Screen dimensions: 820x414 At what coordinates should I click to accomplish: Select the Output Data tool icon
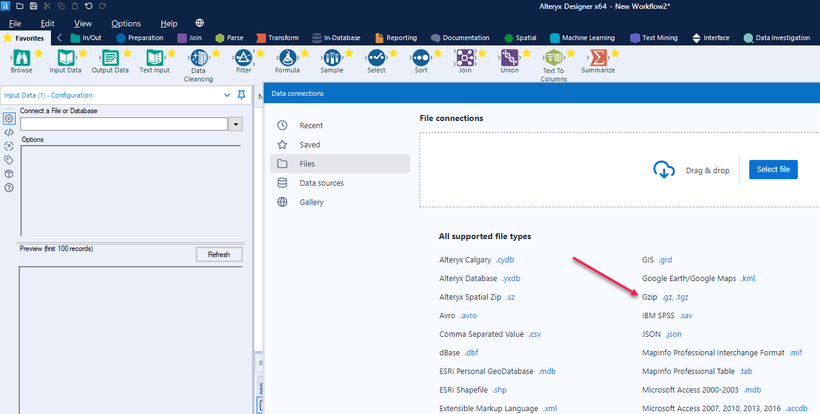[x=110, y=58]
